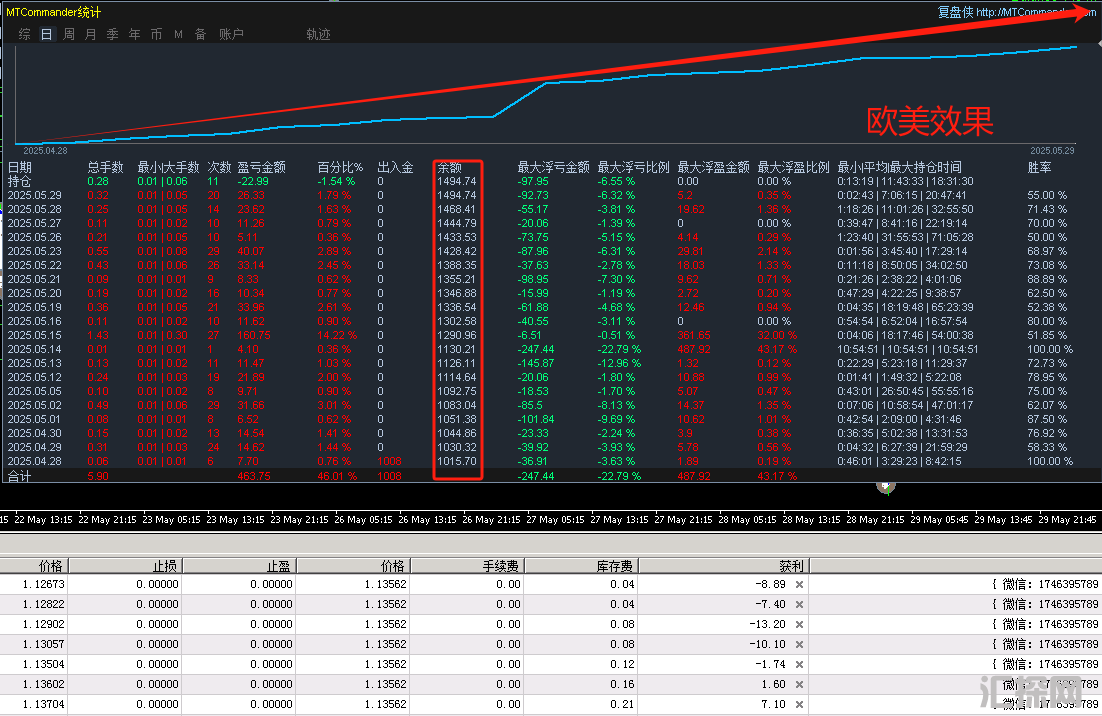1102x716 pixels.
Task: Switch to the 年 yearly tab
Action: (x=134, y=34)
